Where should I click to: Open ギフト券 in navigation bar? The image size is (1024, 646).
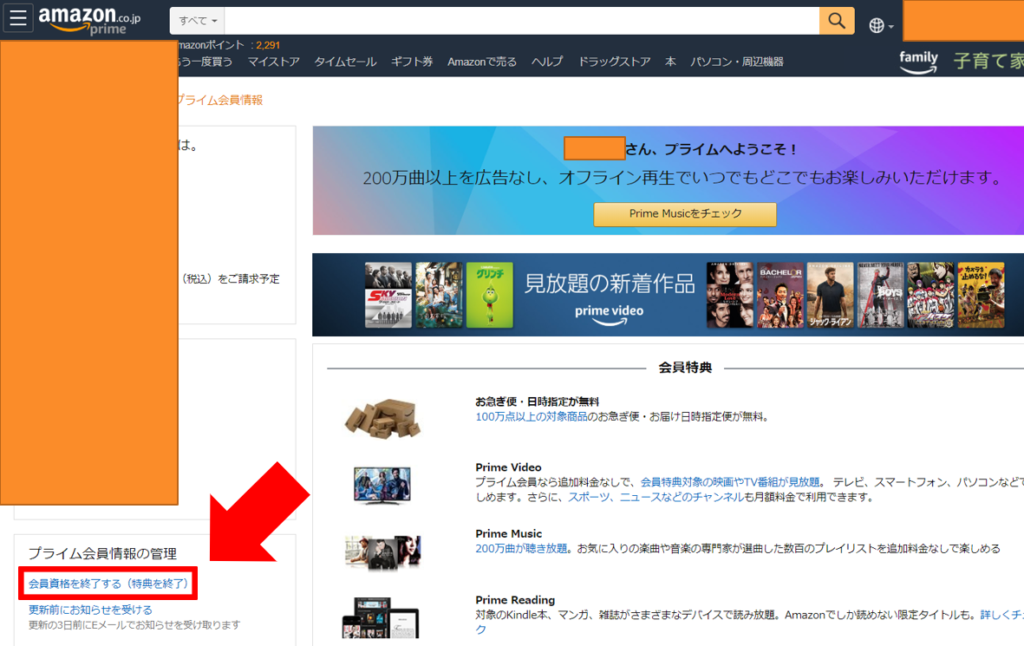click(x=412, y=62)
